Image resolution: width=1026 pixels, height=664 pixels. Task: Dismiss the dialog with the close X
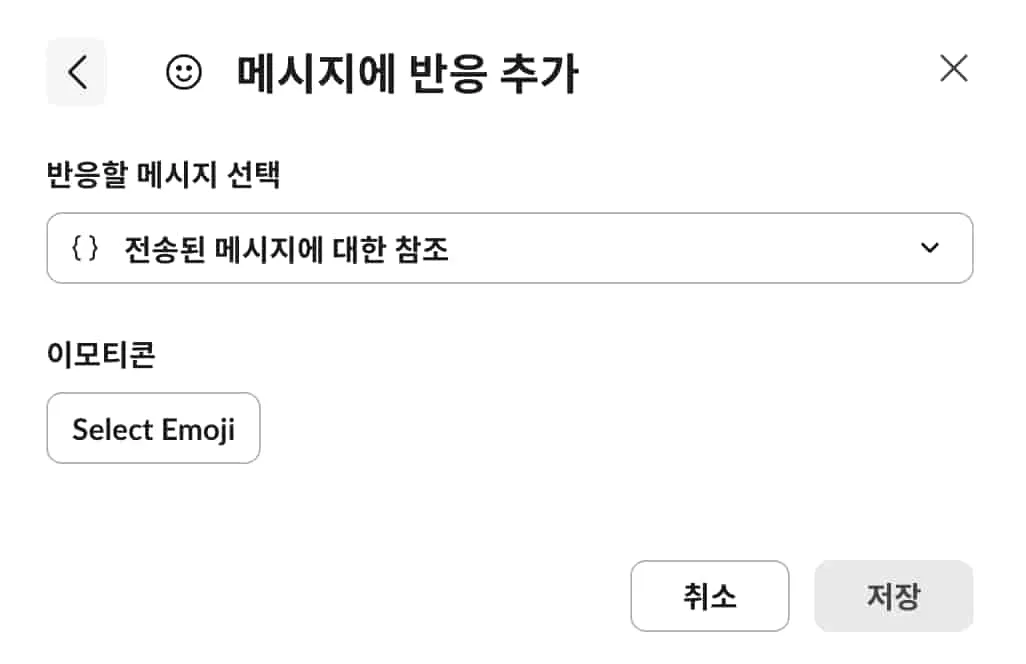tap(954, 68)
